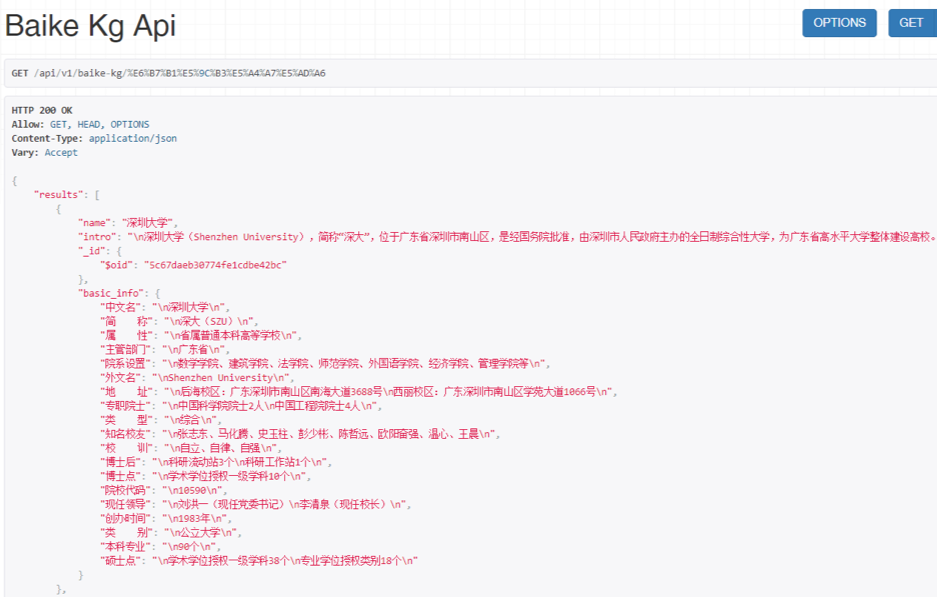Click the 主管部门 row with 广东省
The height and width of the screenshot is (597, 937).
coord(165,350)
